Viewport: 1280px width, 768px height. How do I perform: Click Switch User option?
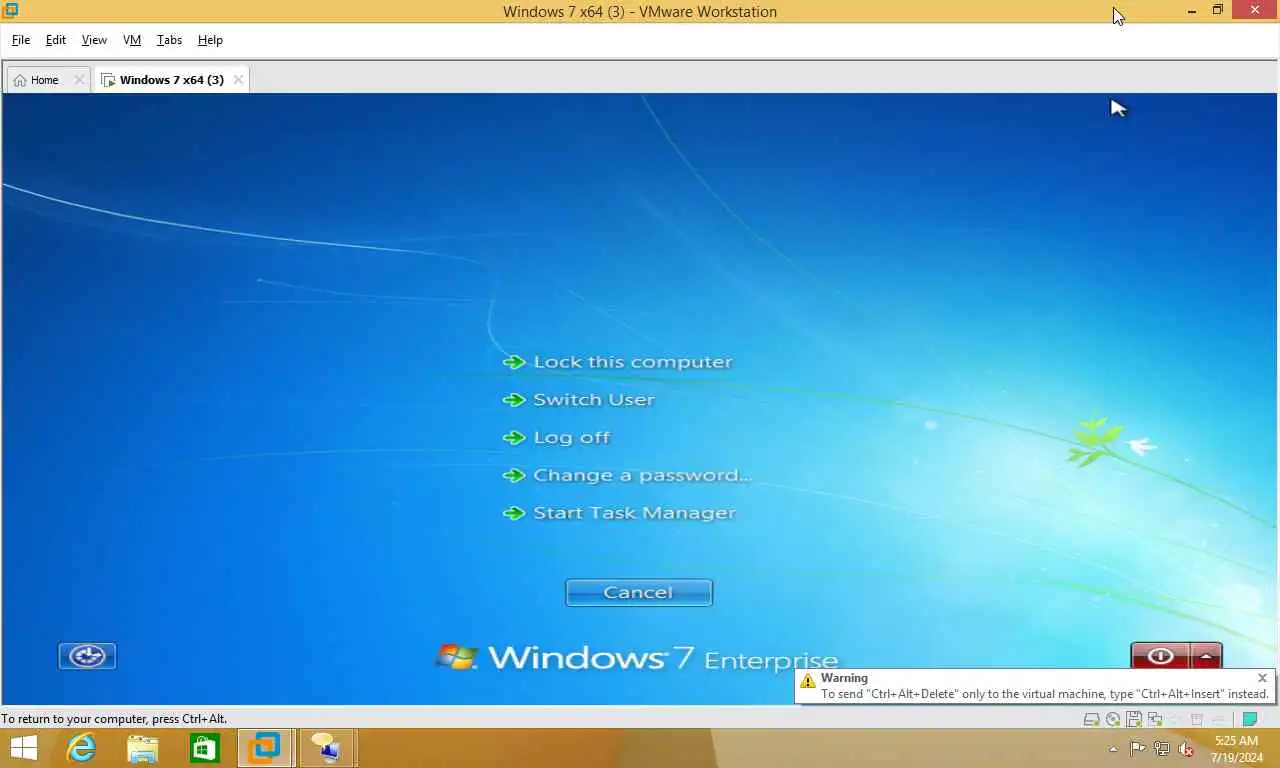click(x=594, y=400)
